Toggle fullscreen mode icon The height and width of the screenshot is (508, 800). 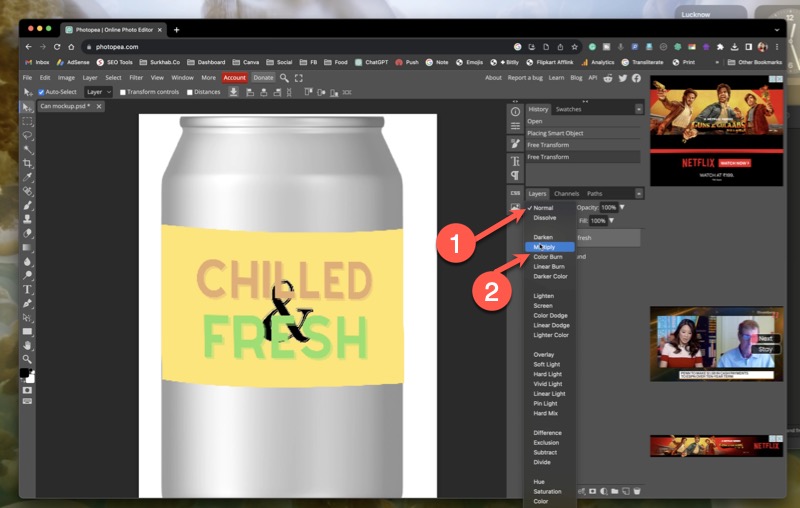click(x=299, y=78)
